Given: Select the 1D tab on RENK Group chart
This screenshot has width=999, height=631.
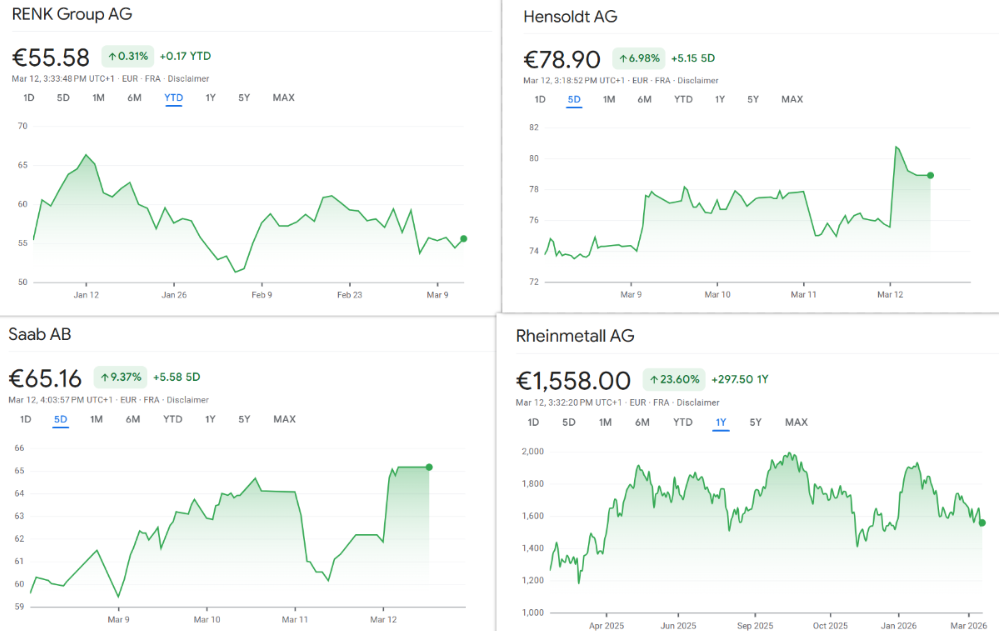Looking at the screenshot, I should [29, 98].
